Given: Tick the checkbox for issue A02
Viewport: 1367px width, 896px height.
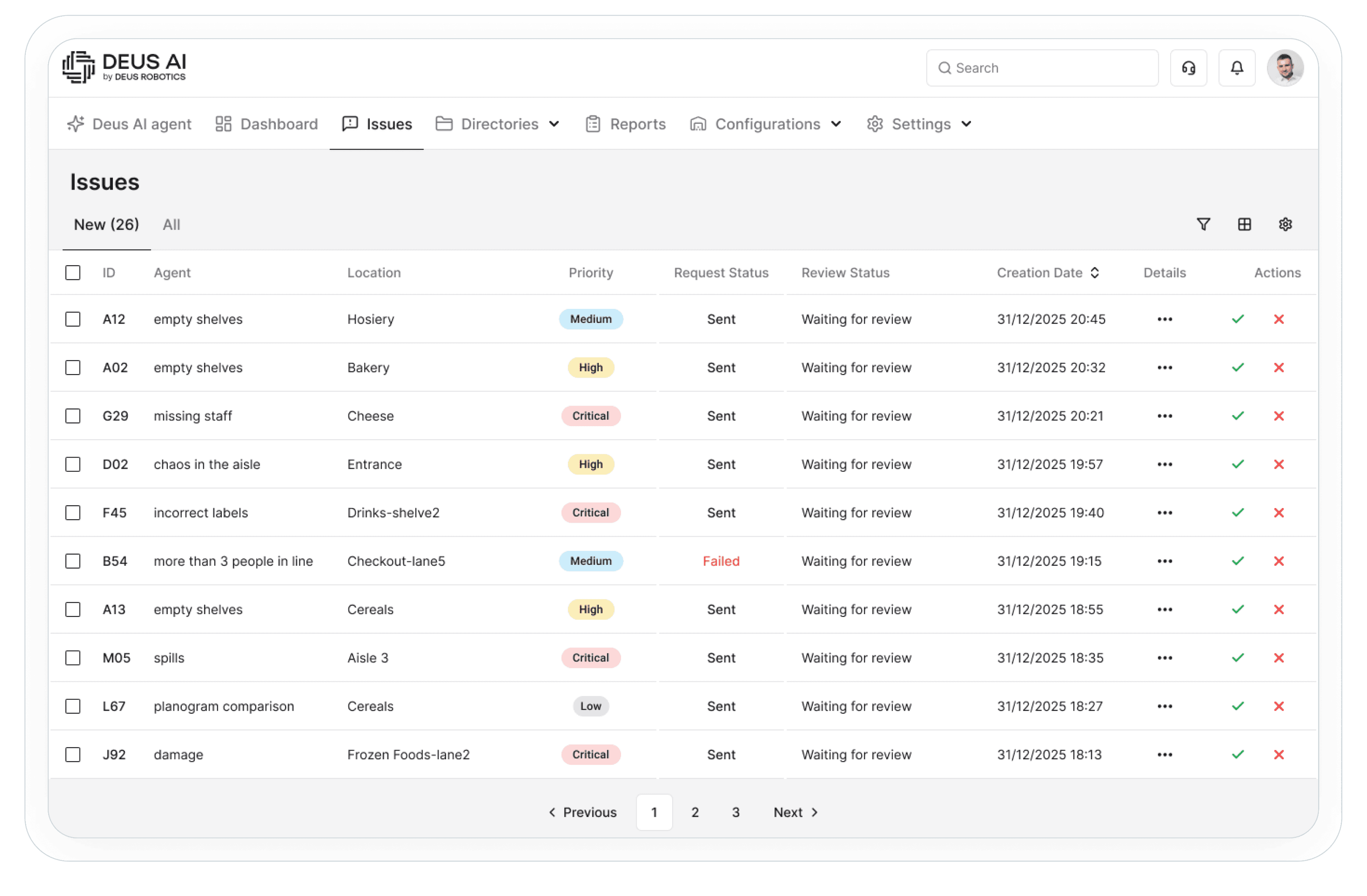Looking at the screenshot, I should [73, 368].
